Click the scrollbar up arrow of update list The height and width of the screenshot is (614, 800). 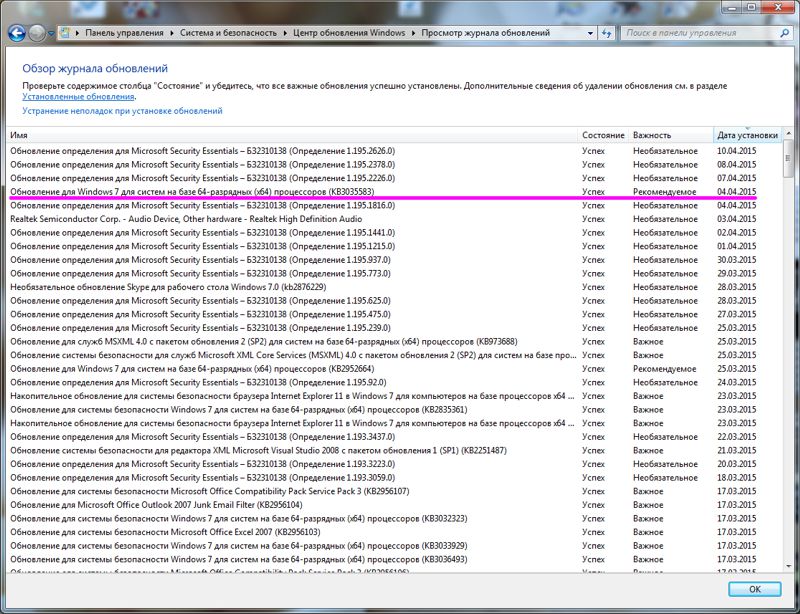pyautogui.click(x=788, y=133)
